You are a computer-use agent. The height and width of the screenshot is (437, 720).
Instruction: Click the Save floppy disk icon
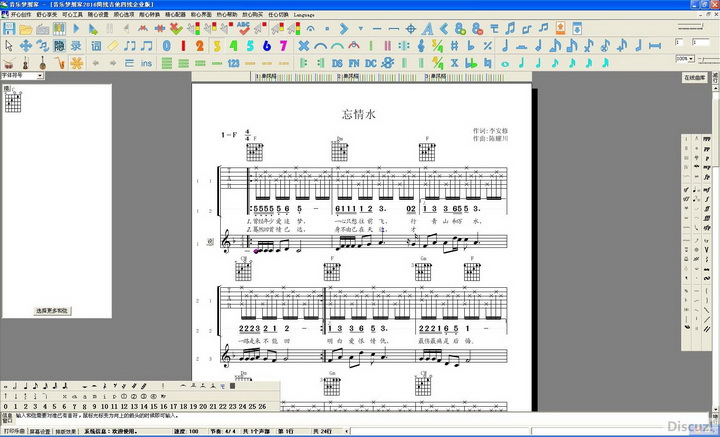pyautogui.click(x=9, y=29)
